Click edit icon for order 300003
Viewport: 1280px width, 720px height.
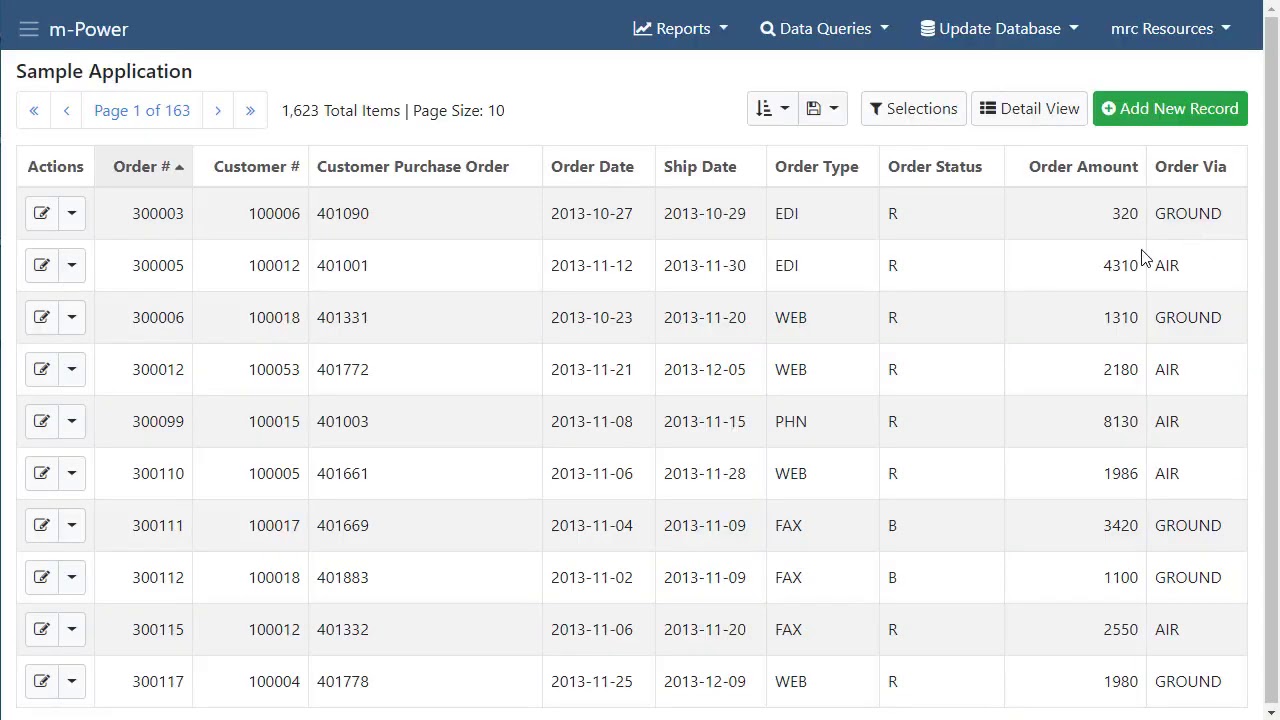click(x=41, y=213)
